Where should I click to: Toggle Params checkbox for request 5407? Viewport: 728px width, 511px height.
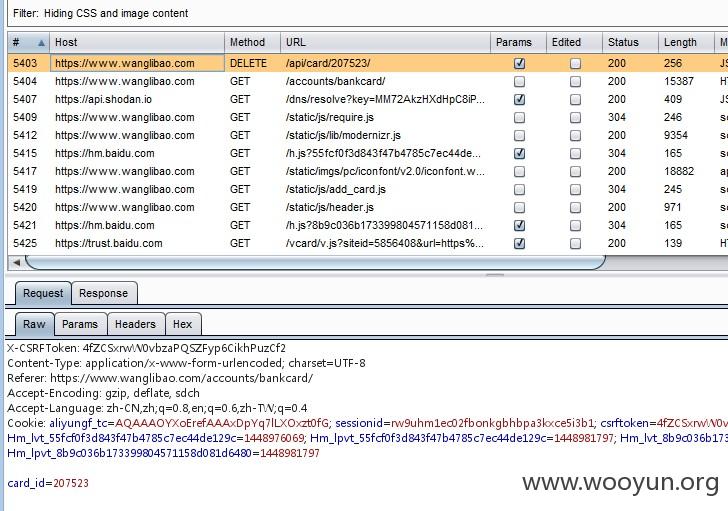click(x=520, y=99)
